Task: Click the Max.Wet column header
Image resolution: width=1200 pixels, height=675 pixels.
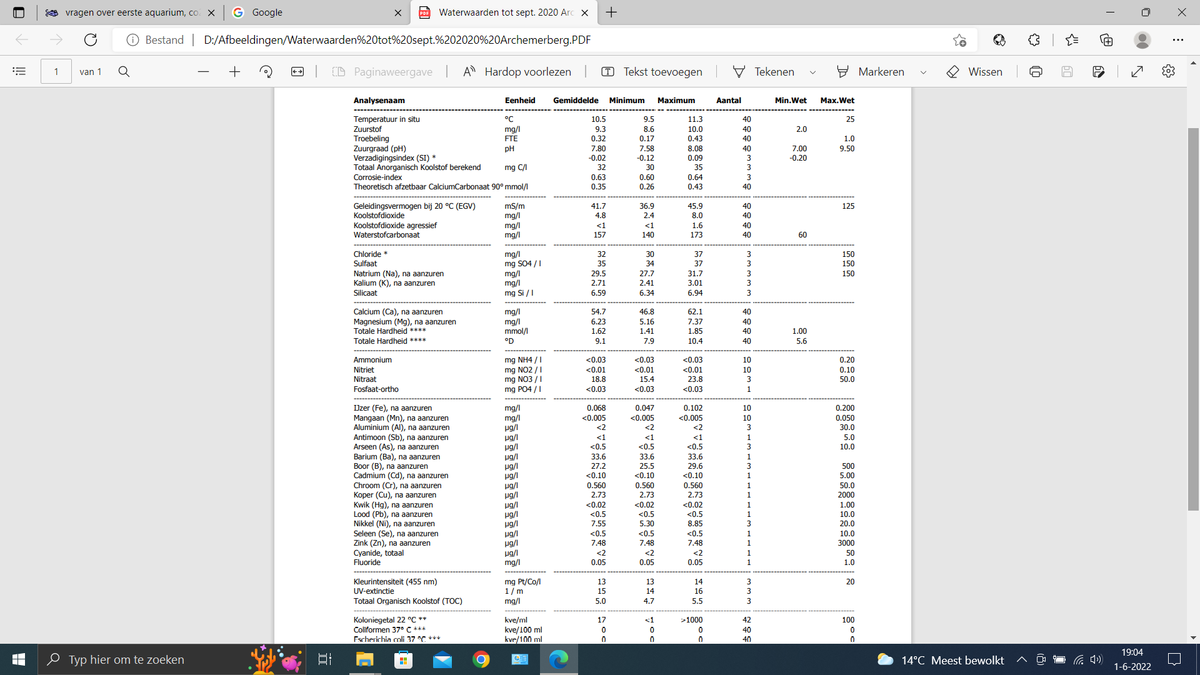Action: coord(837,101)
